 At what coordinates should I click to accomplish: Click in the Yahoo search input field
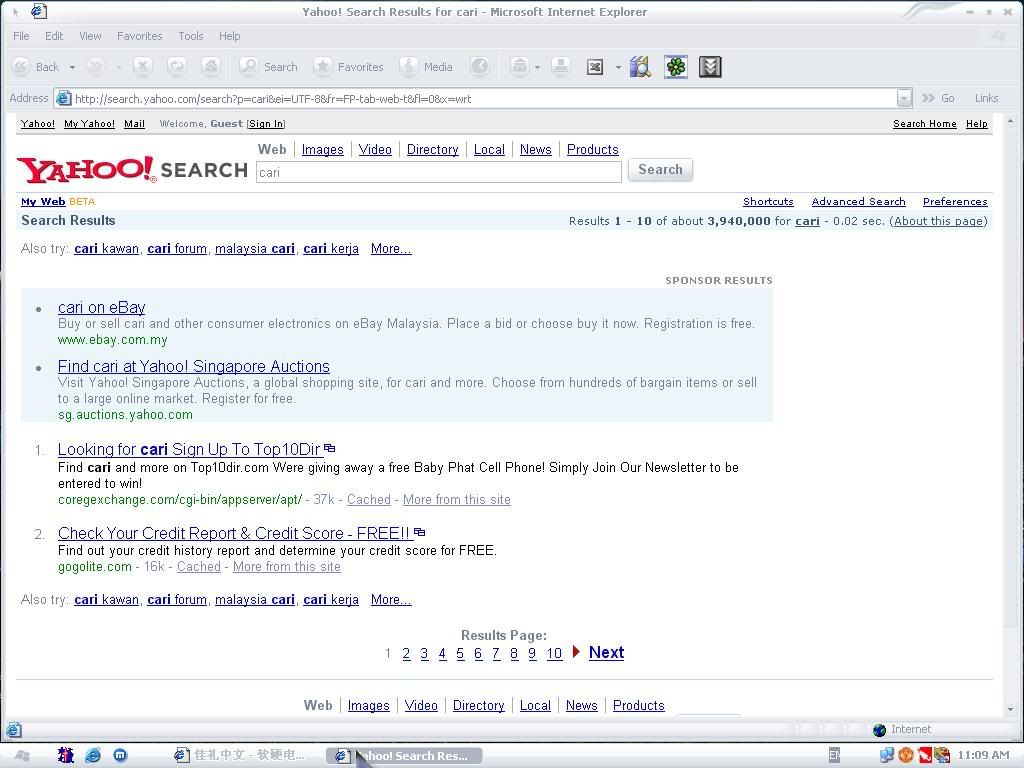[x=438, y=172]
